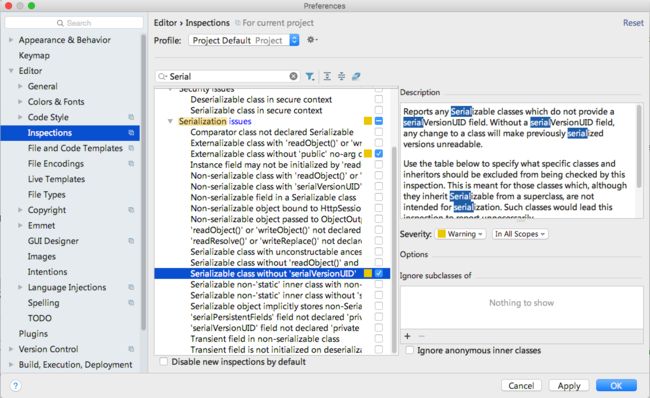Click the reset-to-empty eraser icon
The image size is (650, 398).
coord(356,76)
